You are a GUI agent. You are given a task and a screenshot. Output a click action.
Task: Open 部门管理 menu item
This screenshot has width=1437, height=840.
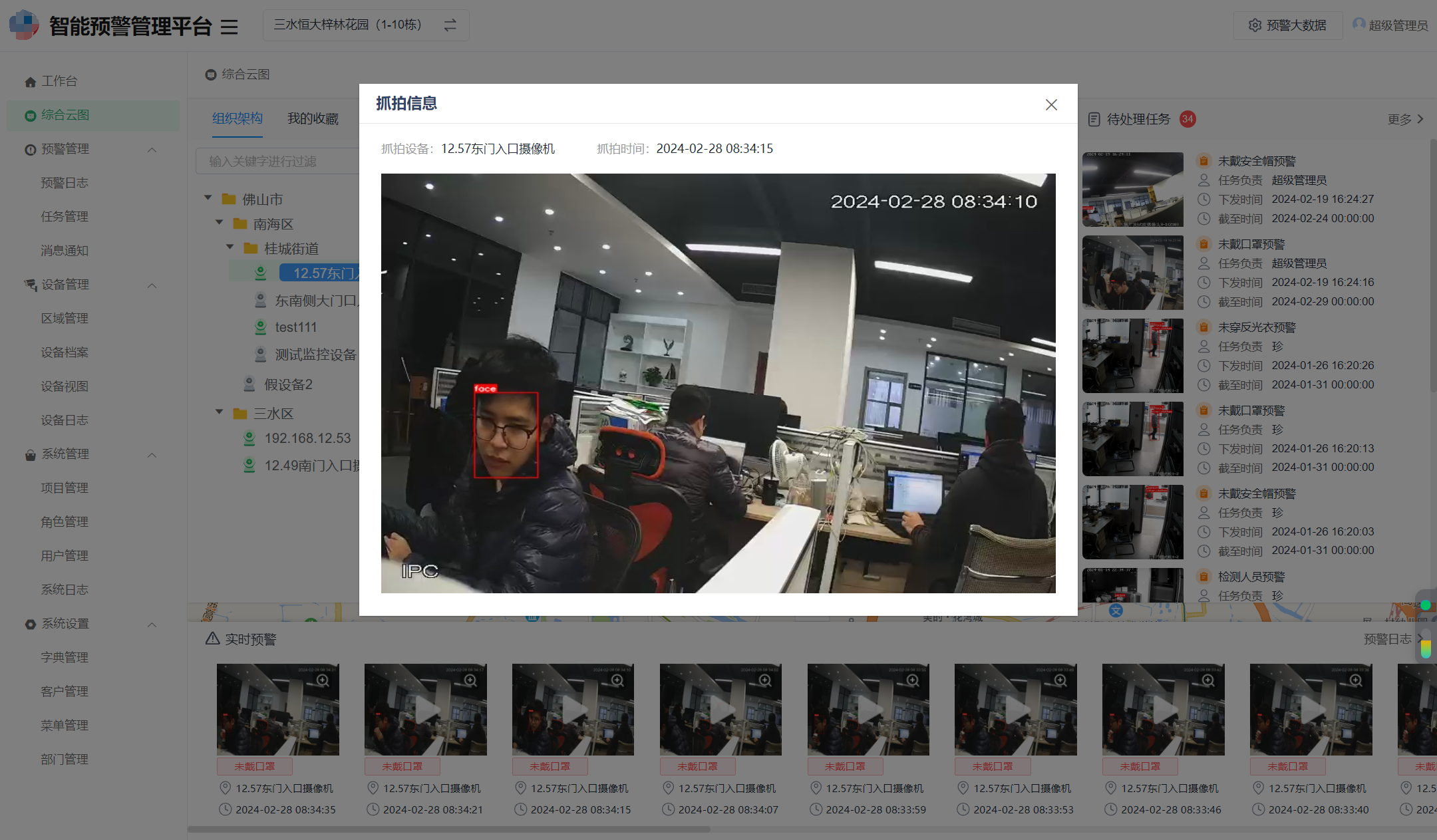click(x=65, y=760)
